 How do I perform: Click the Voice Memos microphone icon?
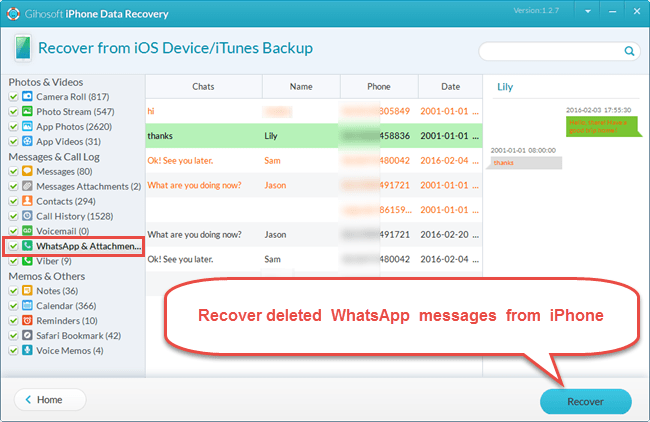click(x=27, y=350)
